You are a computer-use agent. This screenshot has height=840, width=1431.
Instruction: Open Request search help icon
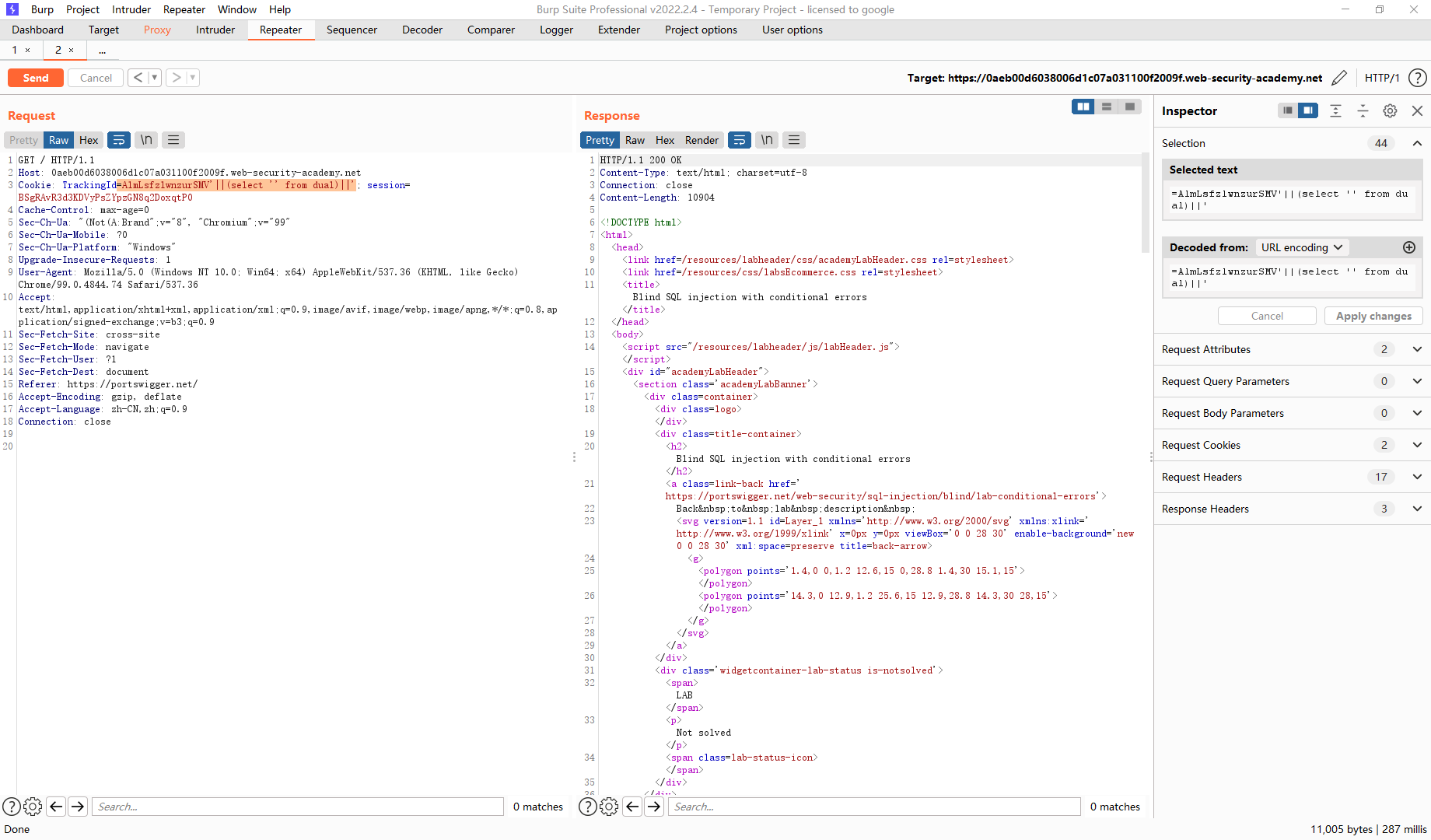pyautogui.click(x=12, y=807)
